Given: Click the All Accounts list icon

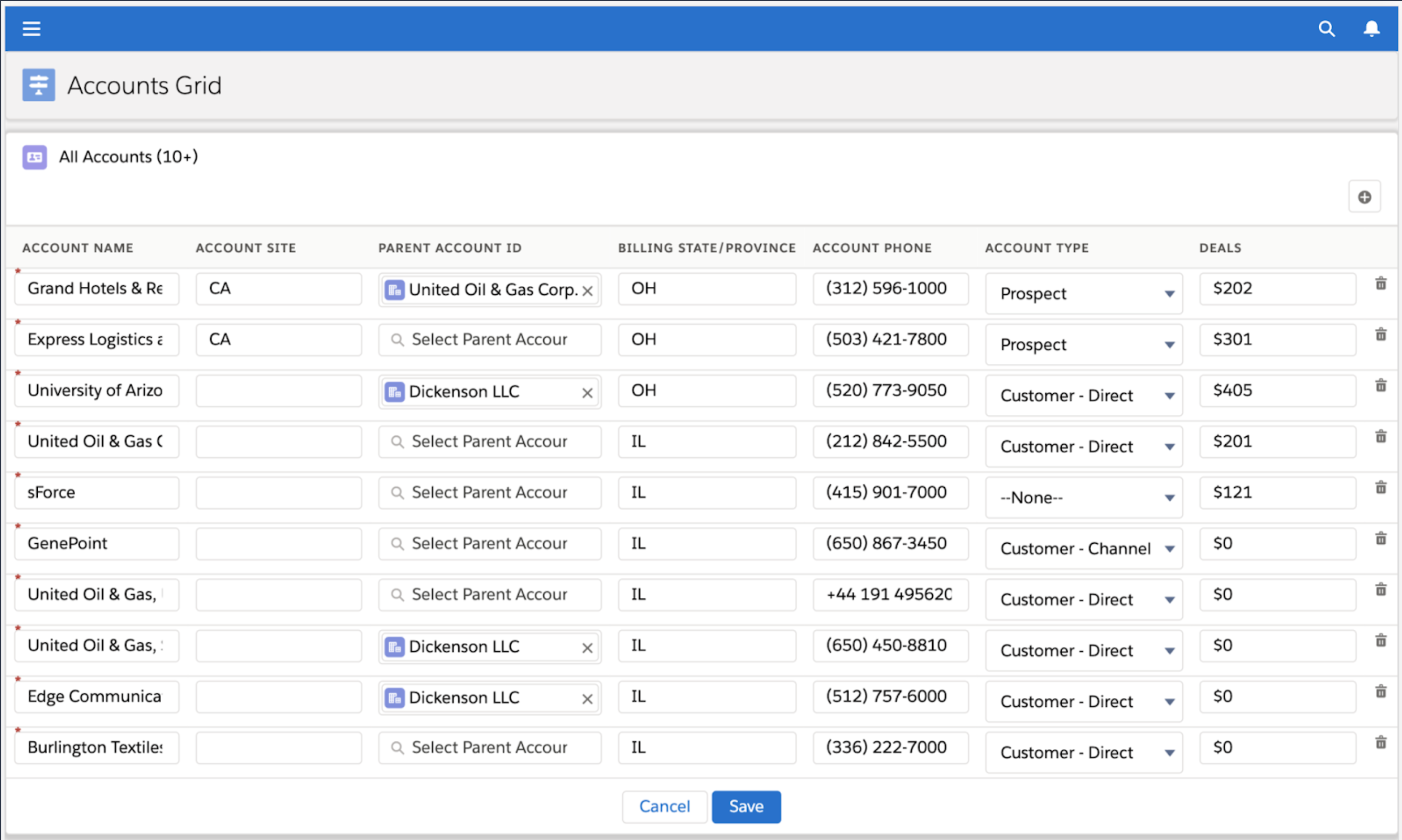Looking at the screenshot, I should tap(35, 157).
